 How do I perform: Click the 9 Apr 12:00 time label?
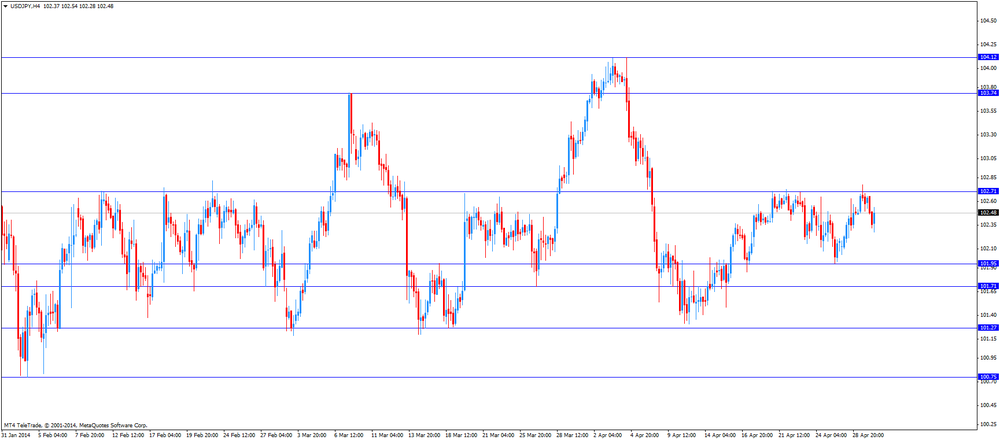pyautogui.click(x=682, y=436)
